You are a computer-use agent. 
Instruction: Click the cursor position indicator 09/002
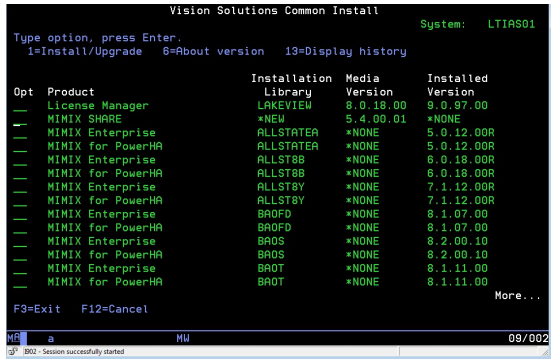coord(528,338)
